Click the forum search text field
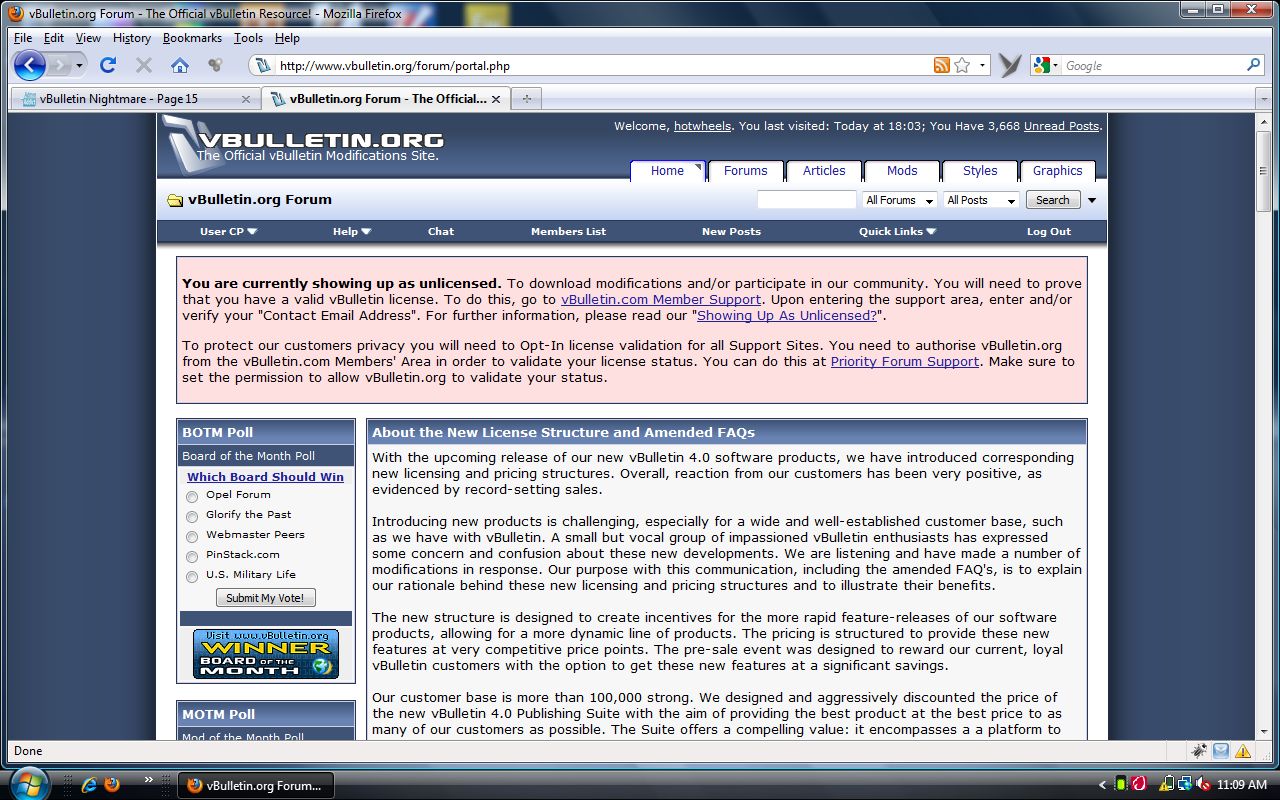The height and width of the screenshot is (800, 1280). [x=807, y=200]
